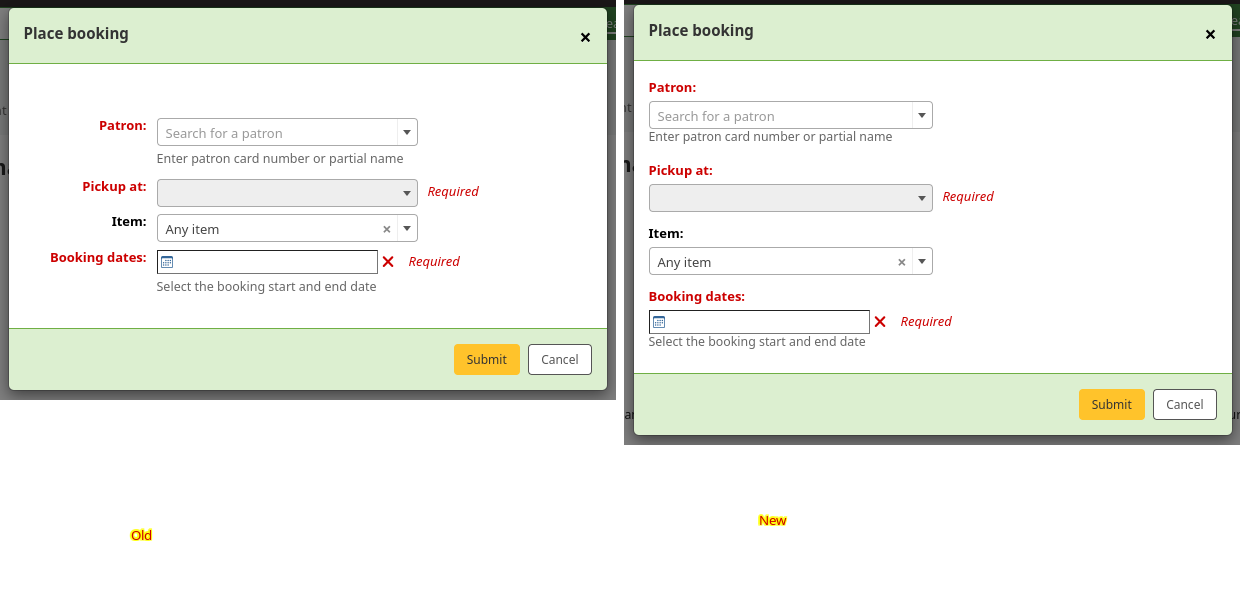Cancel the booking in the new layout dialog

(1184, 405)
